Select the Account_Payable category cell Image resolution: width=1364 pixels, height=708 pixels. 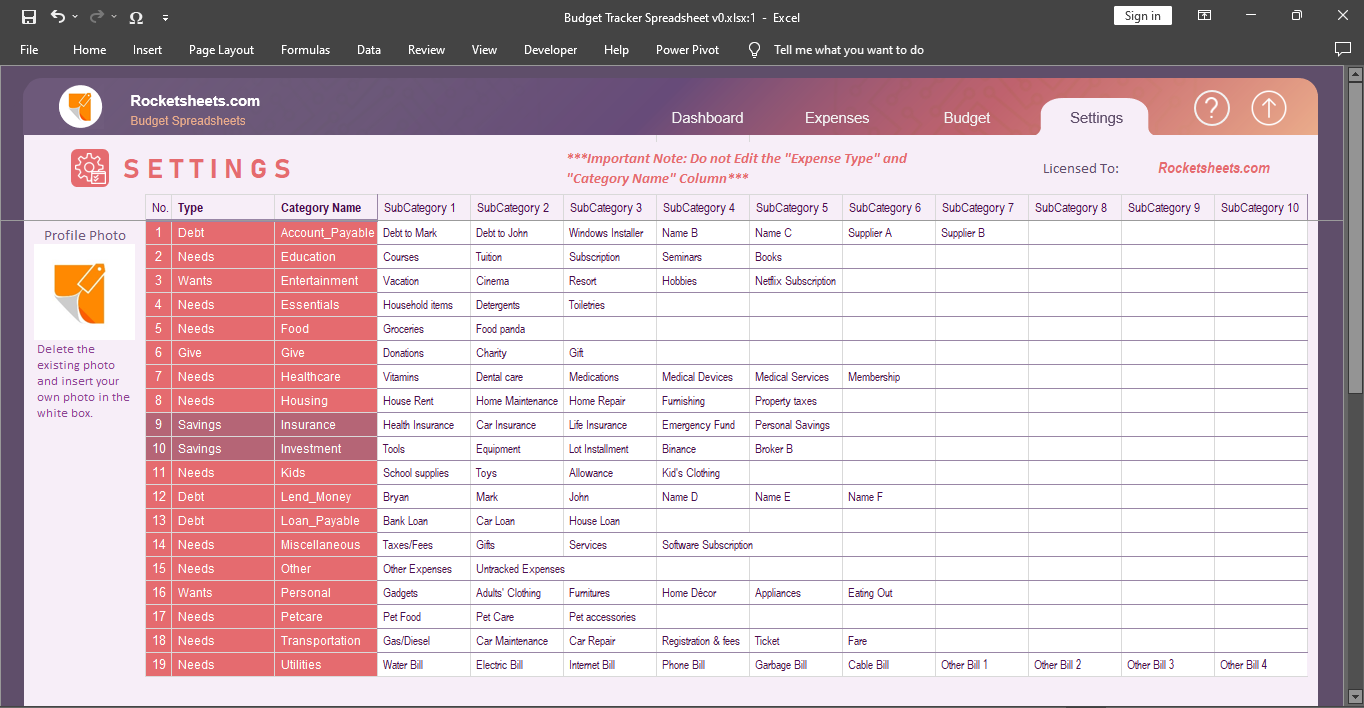tap(326, 233)
